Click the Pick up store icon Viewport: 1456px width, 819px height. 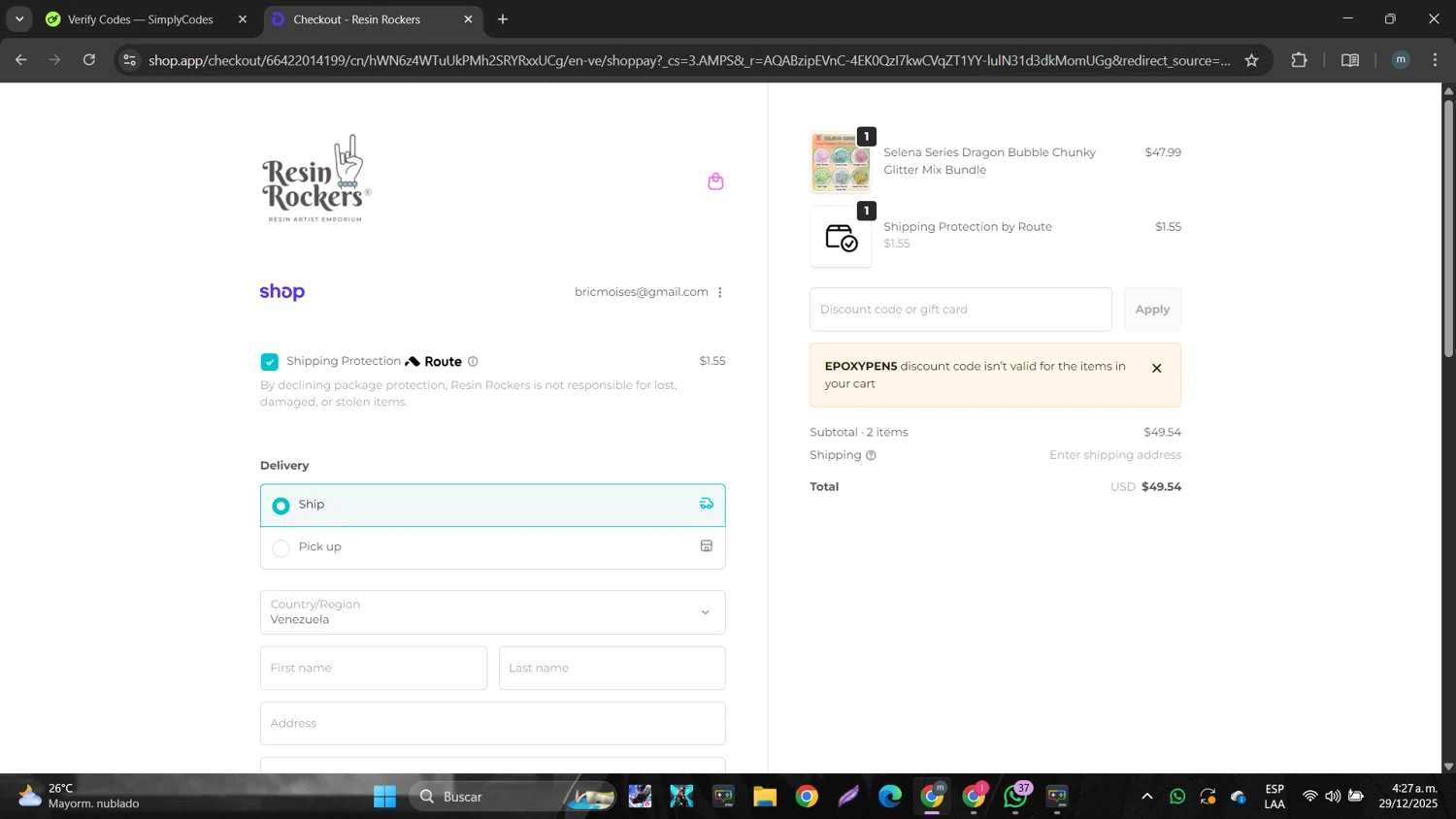click(x=707, y=546)
